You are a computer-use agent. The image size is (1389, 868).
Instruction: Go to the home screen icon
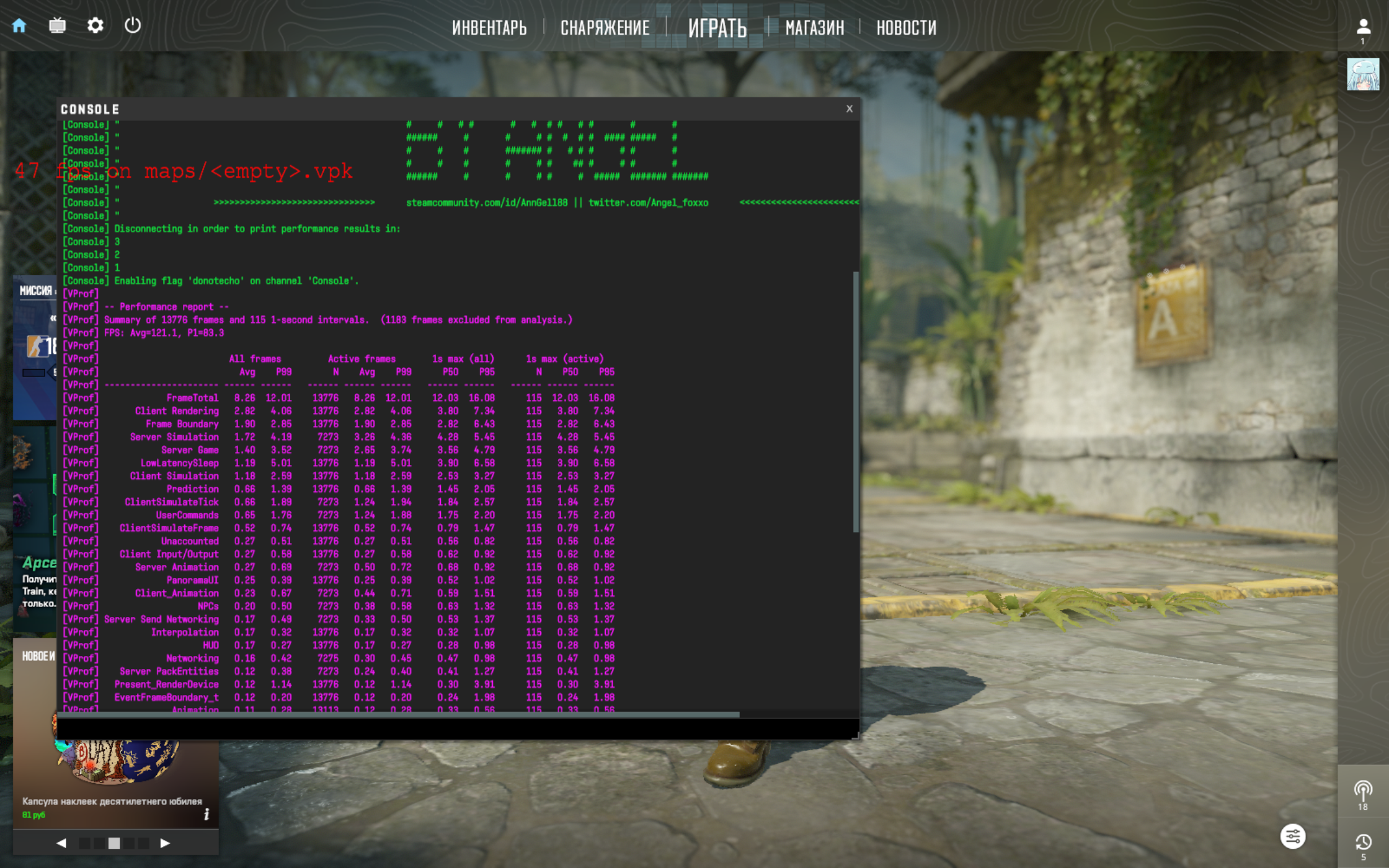[19, 26]
